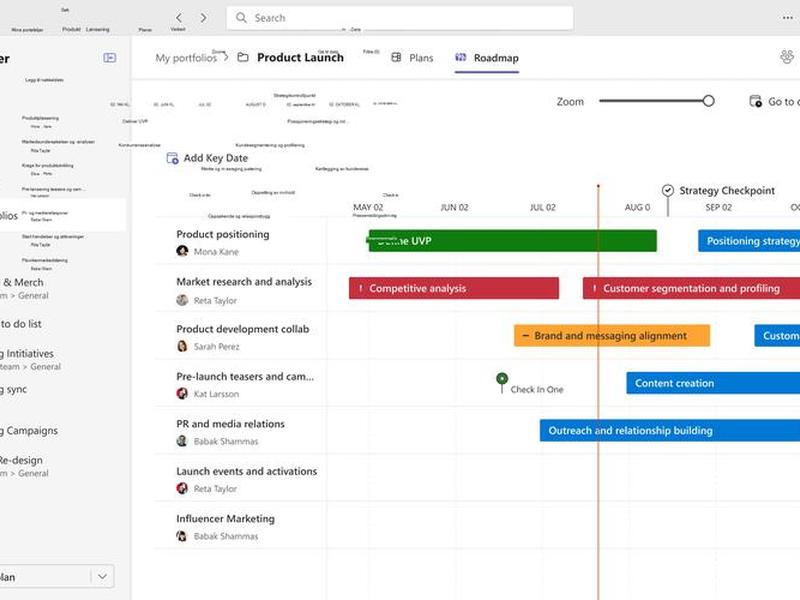Open the Go to date calendar icon
This screenshot has height=600, width=800.
[x=755, y=102]
